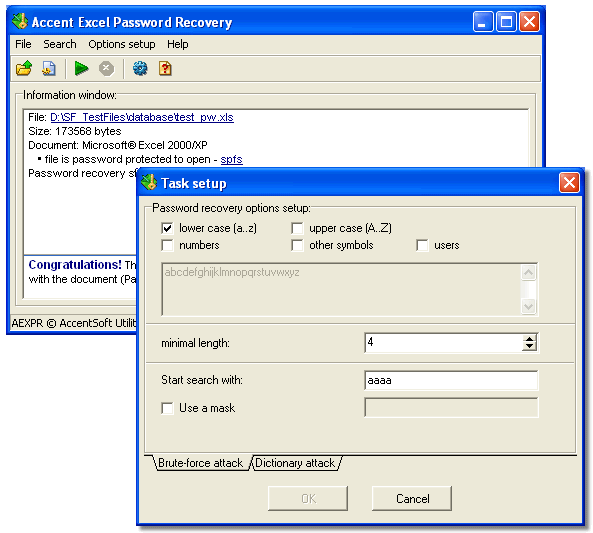
Task: Click the character set scrollbar down arrow
Action: coord(528,306)
